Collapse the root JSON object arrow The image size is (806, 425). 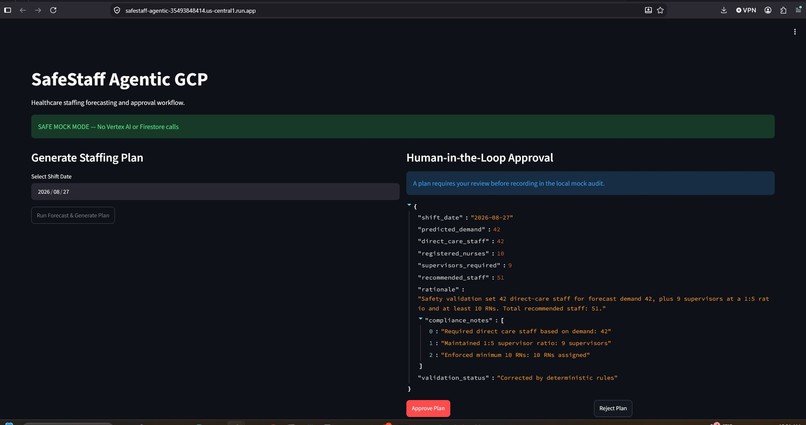(x=409, y=206)
